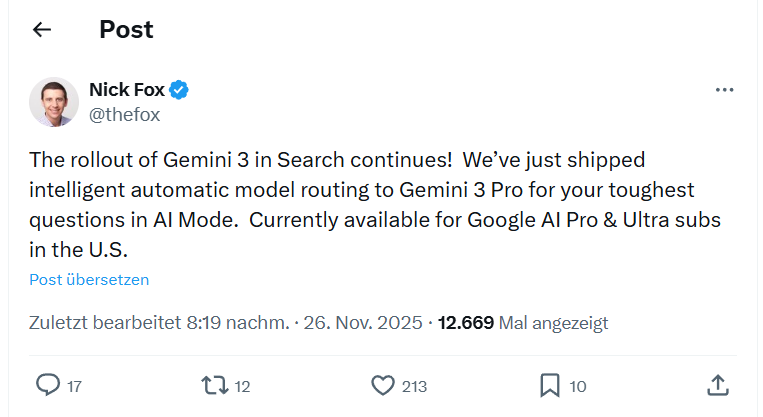Click the repost count of 12
763x417 pixels.
click(x=243, y=386)
